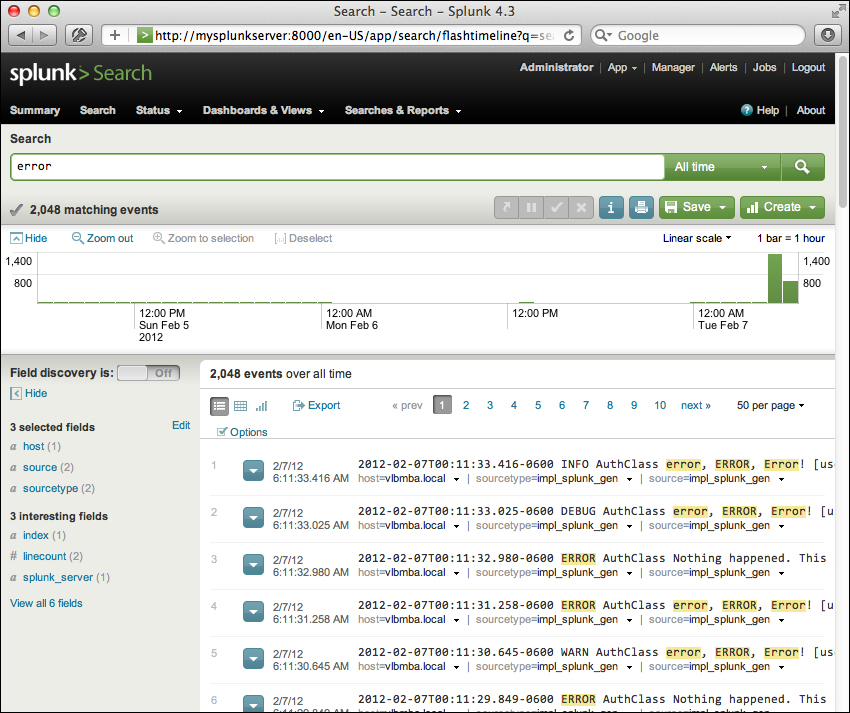Select the events list view icon
The image size is (850, 713).
pos(220,406)
